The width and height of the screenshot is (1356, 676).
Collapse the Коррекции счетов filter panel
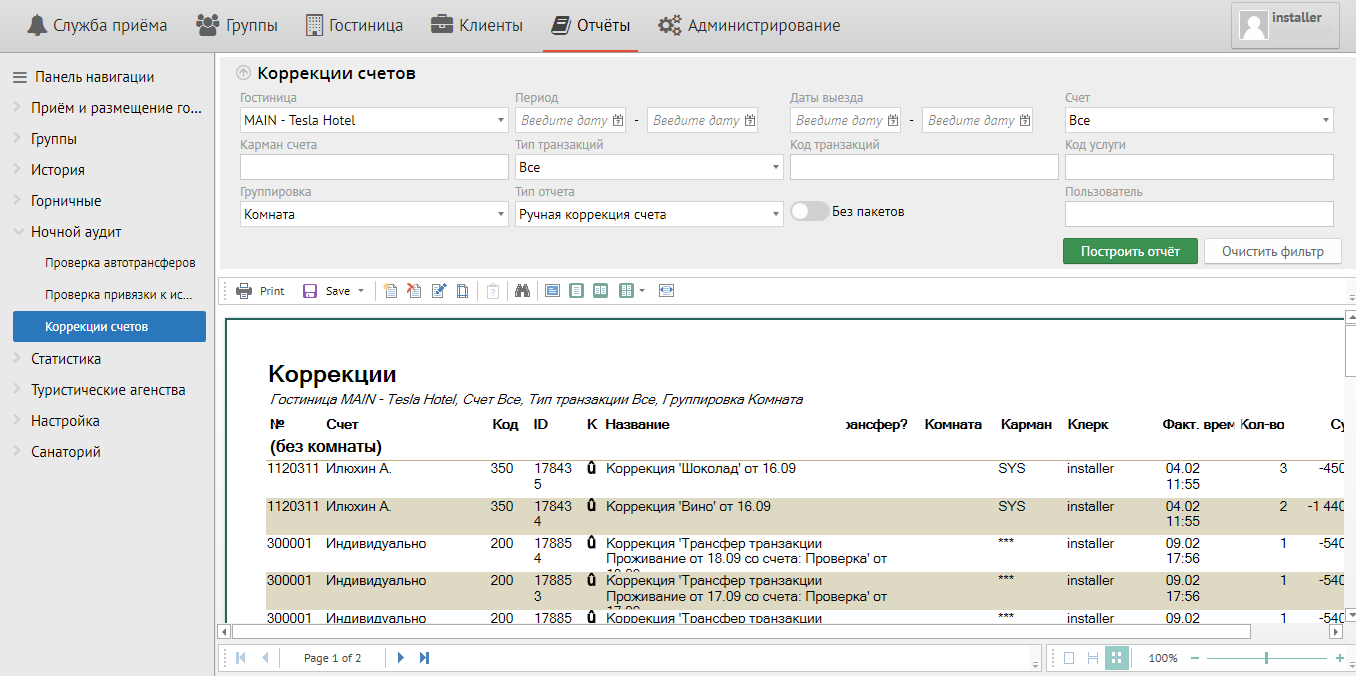243,73
